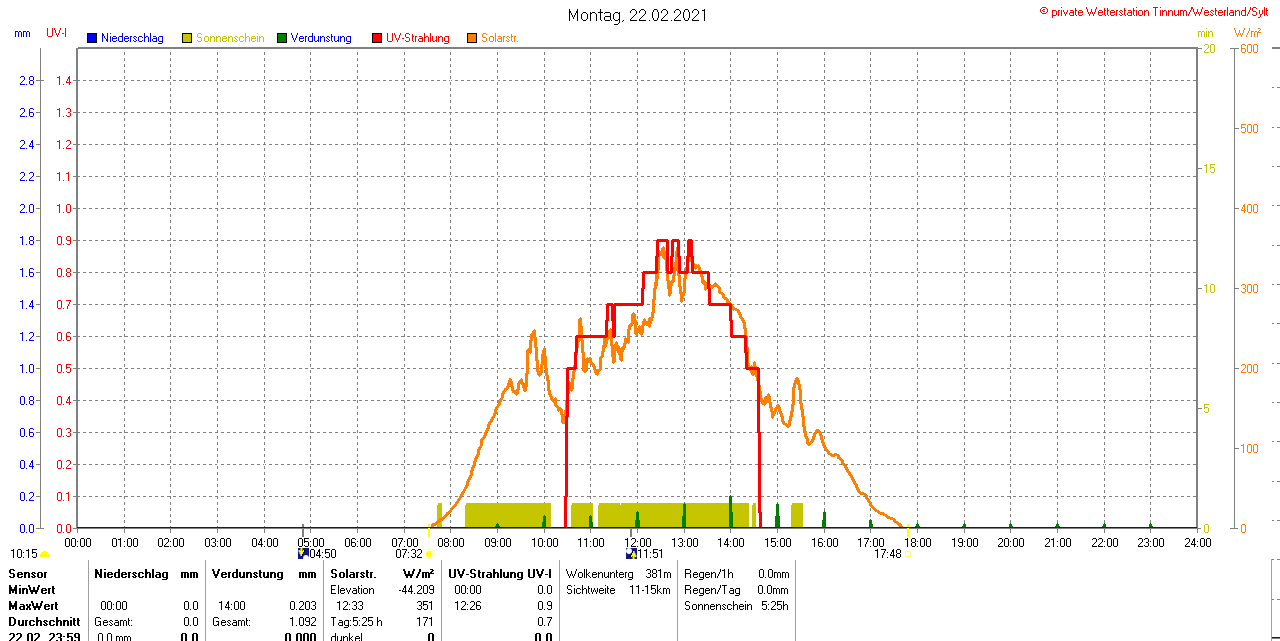
Task: Select the Niederschlag legend label
Action: 132,38
